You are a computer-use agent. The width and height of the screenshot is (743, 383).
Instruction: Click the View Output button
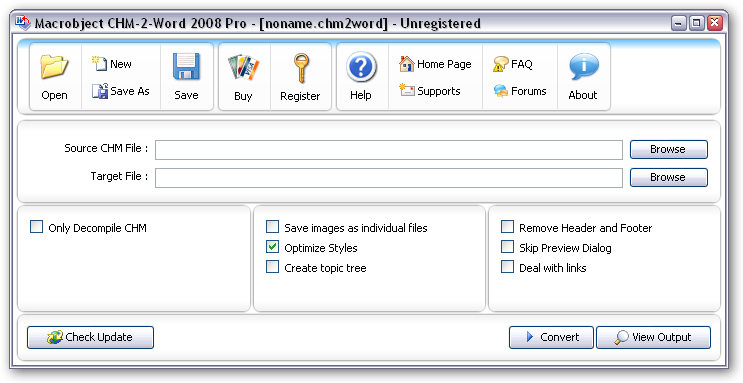tap(653, 337)
